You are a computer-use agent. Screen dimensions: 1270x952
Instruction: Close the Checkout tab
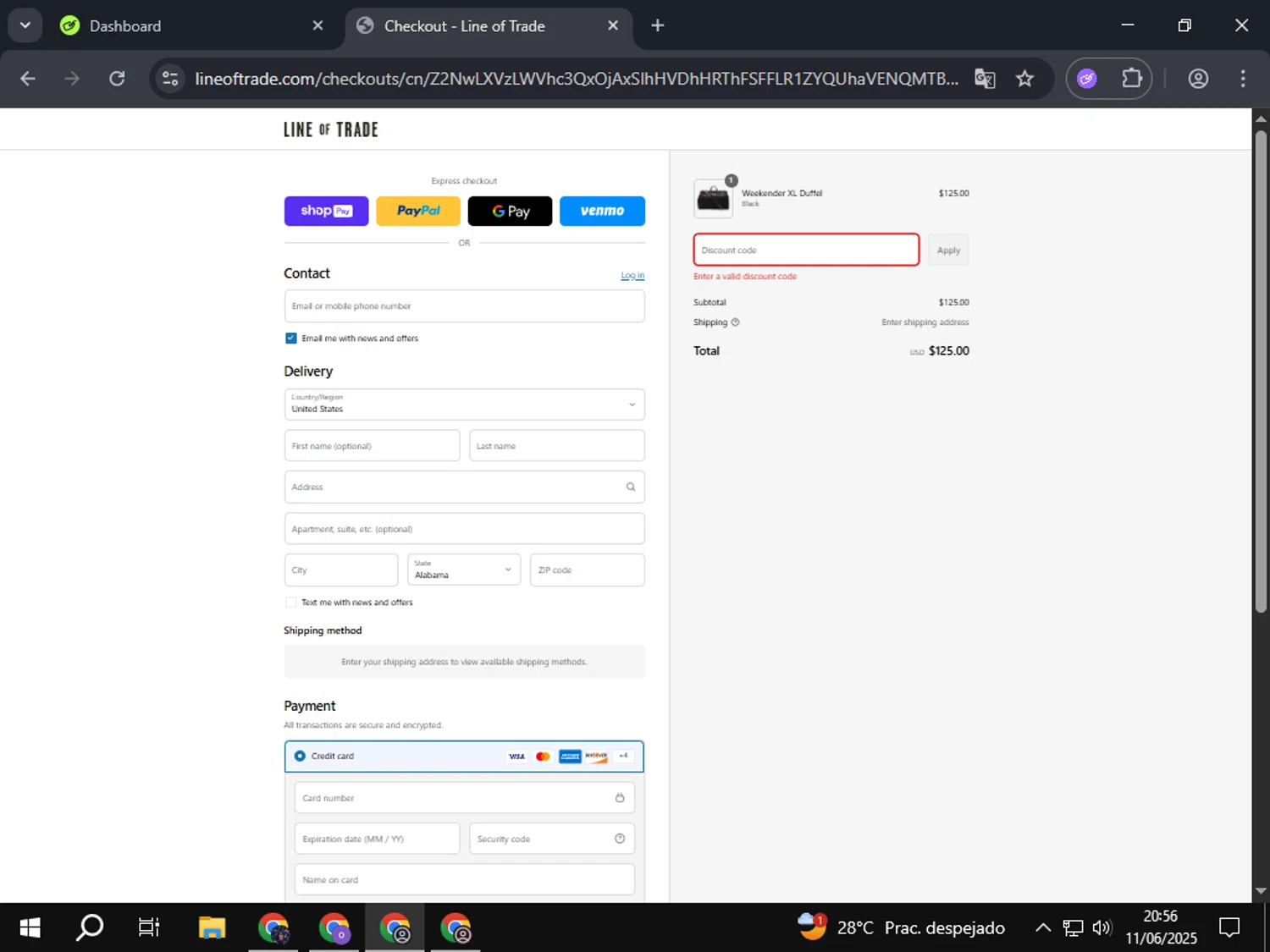pos(613,25)
